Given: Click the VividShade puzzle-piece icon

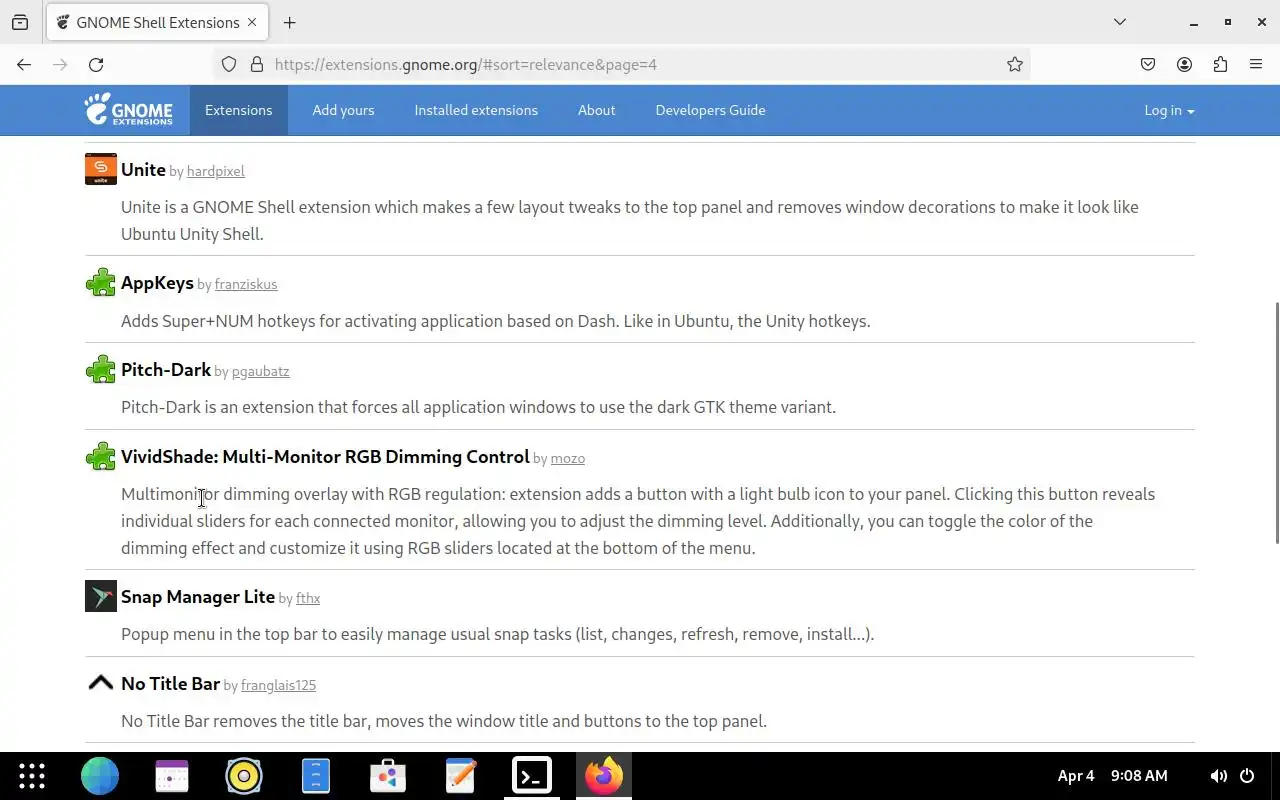Looking at the screenshot, I should pyautogui.click(x=101, y=457).
